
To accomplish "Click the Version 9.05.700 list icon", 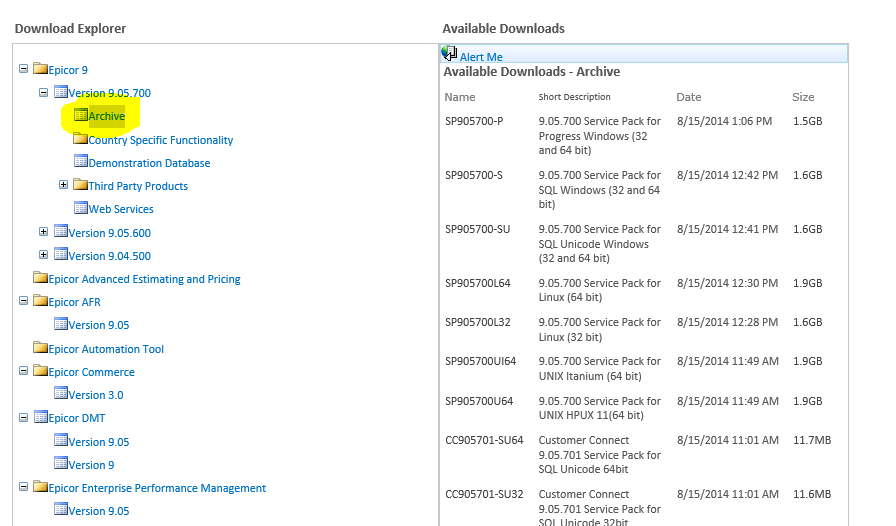I will 61,91.
